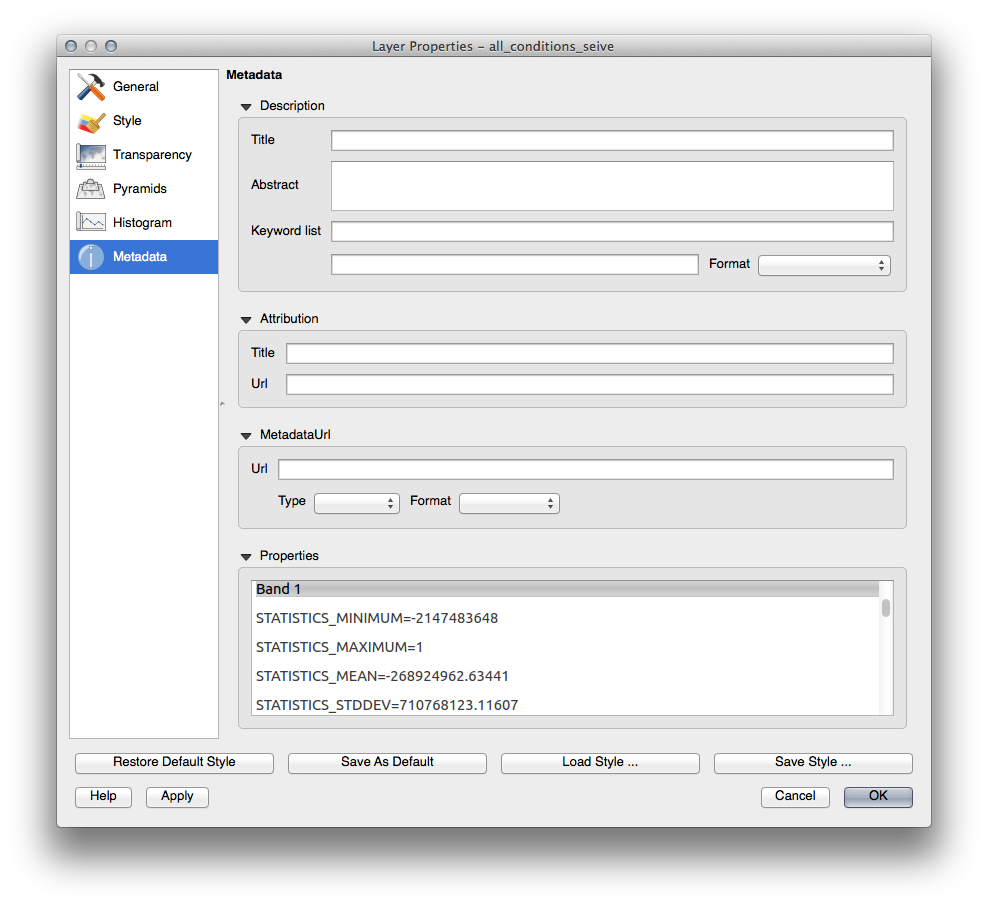
Task: Click the Load Style button
Action: pyautogui.click(x=600, y=762)
